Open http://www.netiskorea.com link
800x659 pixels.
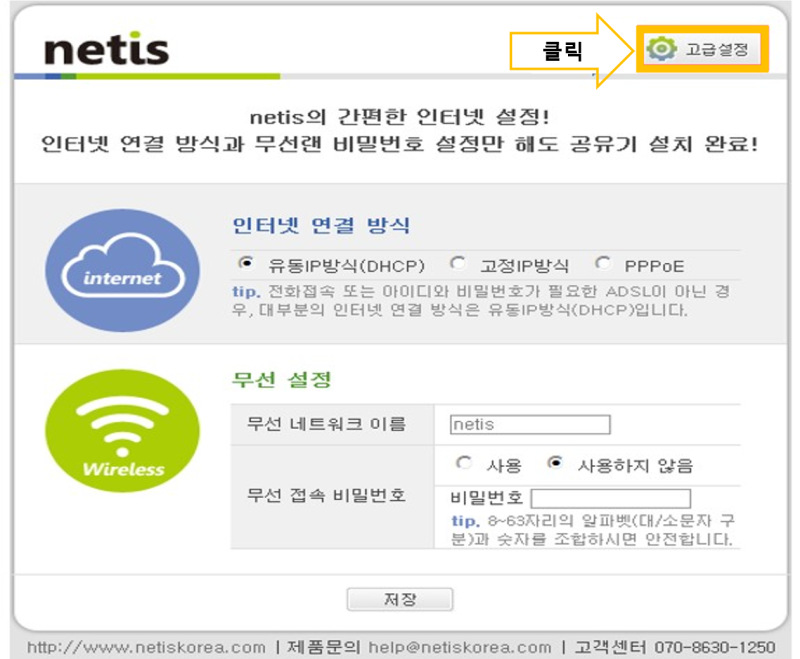pyautogui.click(x=146, y=647)
